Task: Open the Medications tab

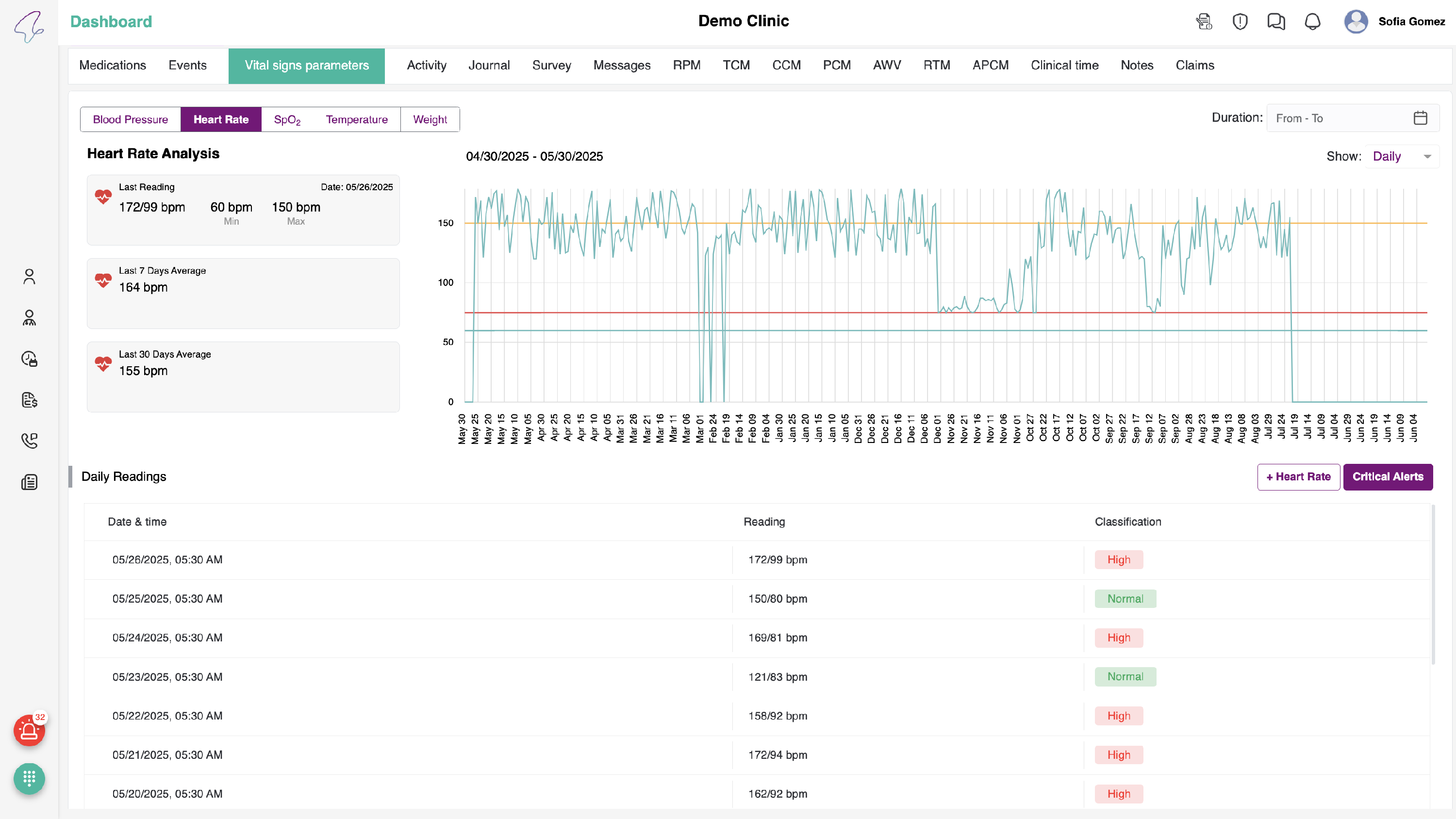Action: (x=113, y=66)
